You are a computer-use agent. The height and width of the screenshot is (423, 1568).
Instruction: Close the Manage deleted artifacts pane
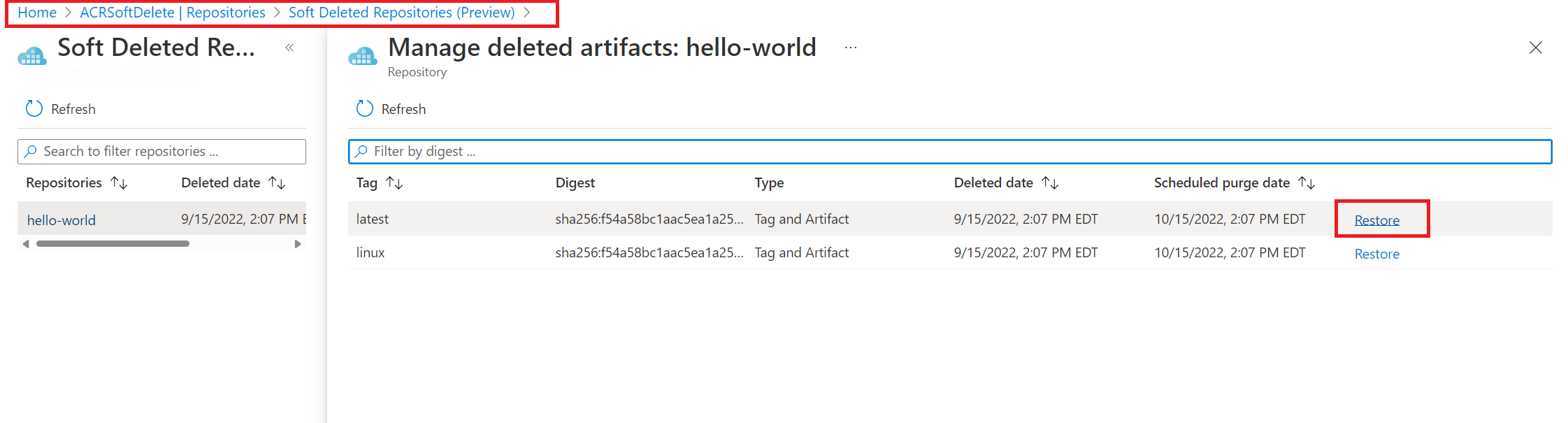point(1535,48)
